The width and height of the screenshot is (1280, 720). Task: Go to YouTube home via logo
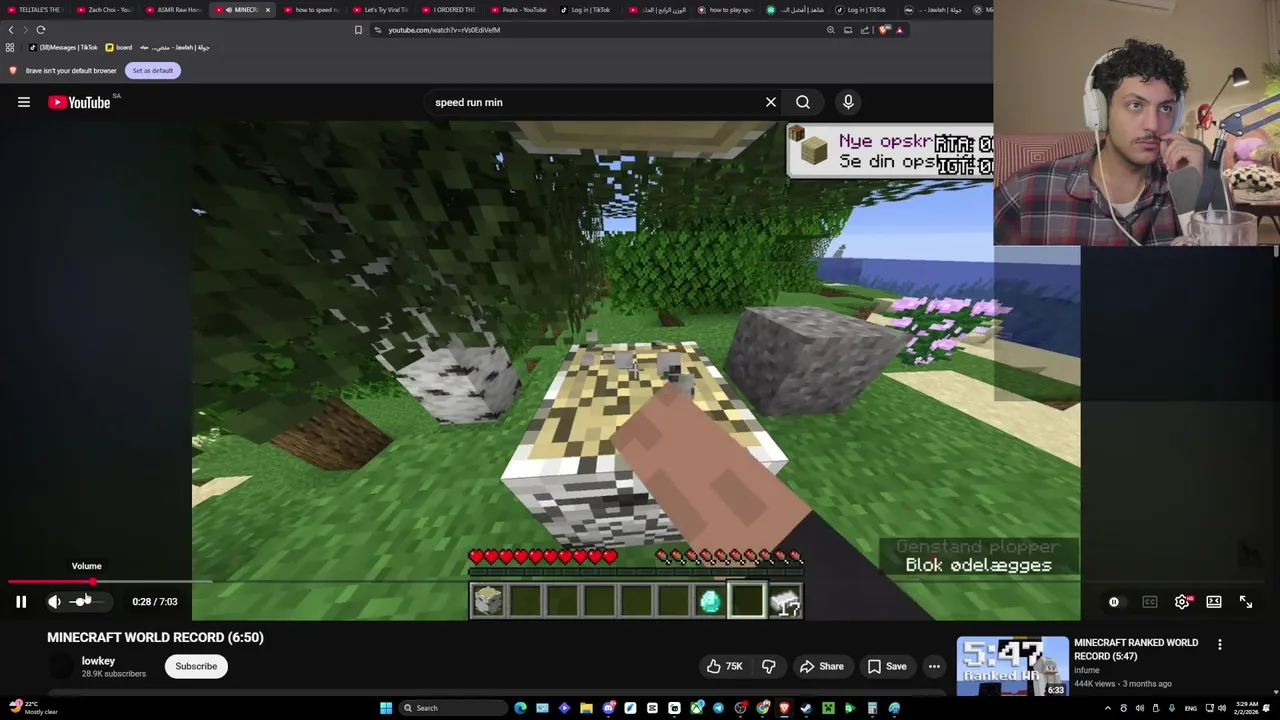click(x=80, y=102)
